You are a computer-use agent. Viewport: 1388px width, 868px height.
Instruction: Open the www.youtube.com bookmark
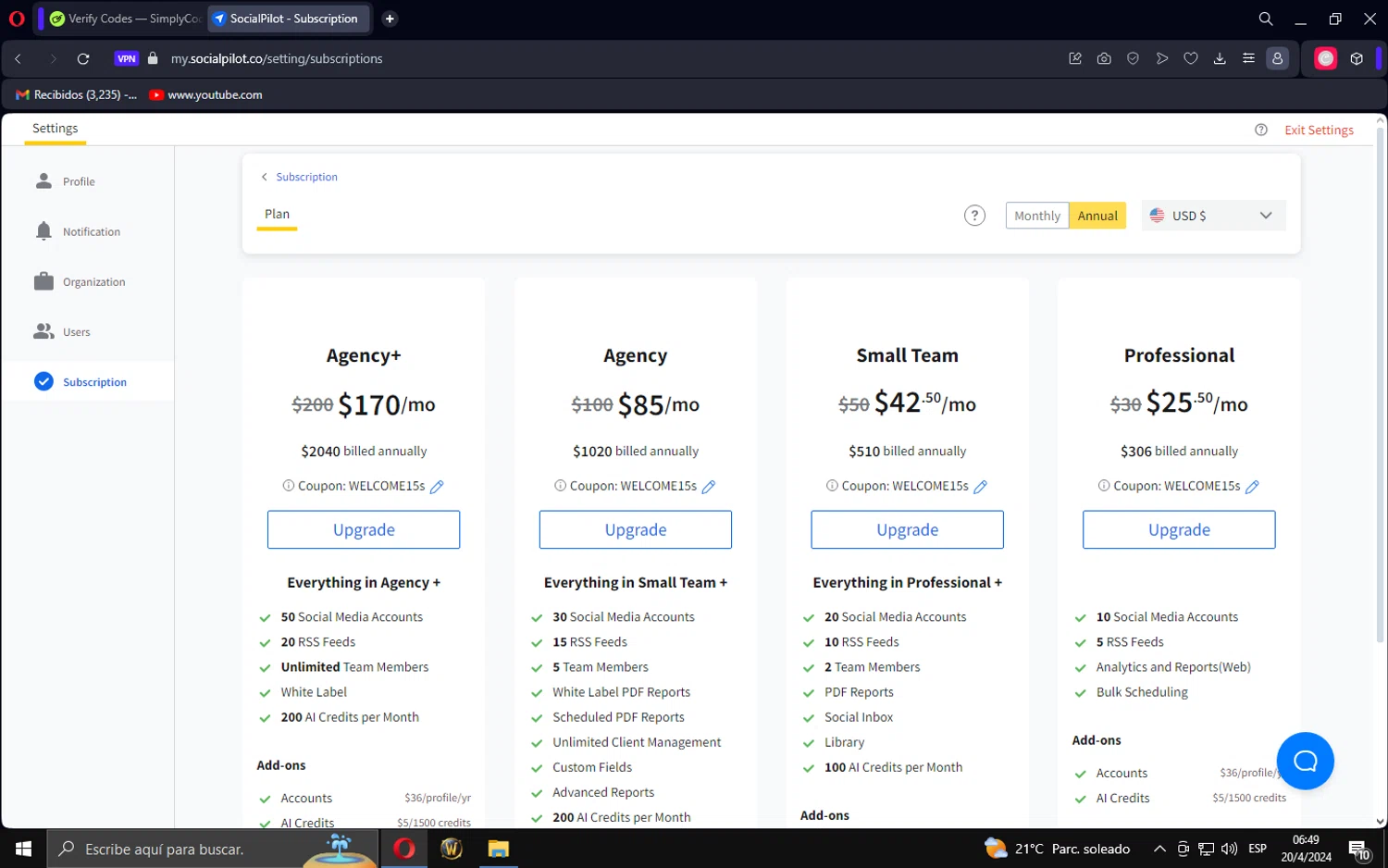(x=206, y=94)
